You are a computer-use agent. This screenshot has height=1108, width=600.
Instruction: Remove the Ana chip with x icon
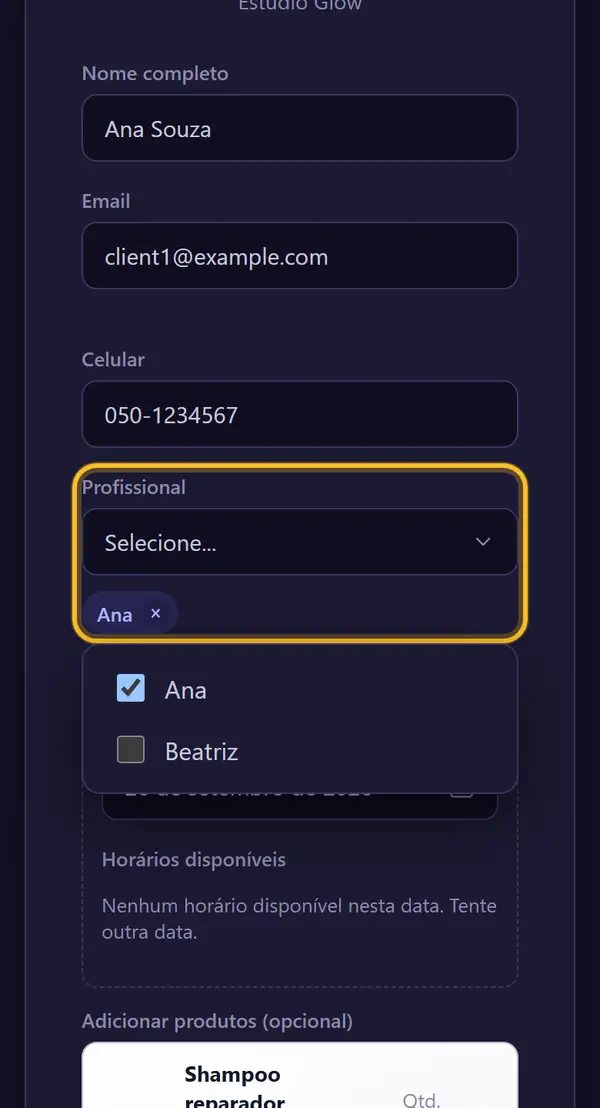coord(155,613)
